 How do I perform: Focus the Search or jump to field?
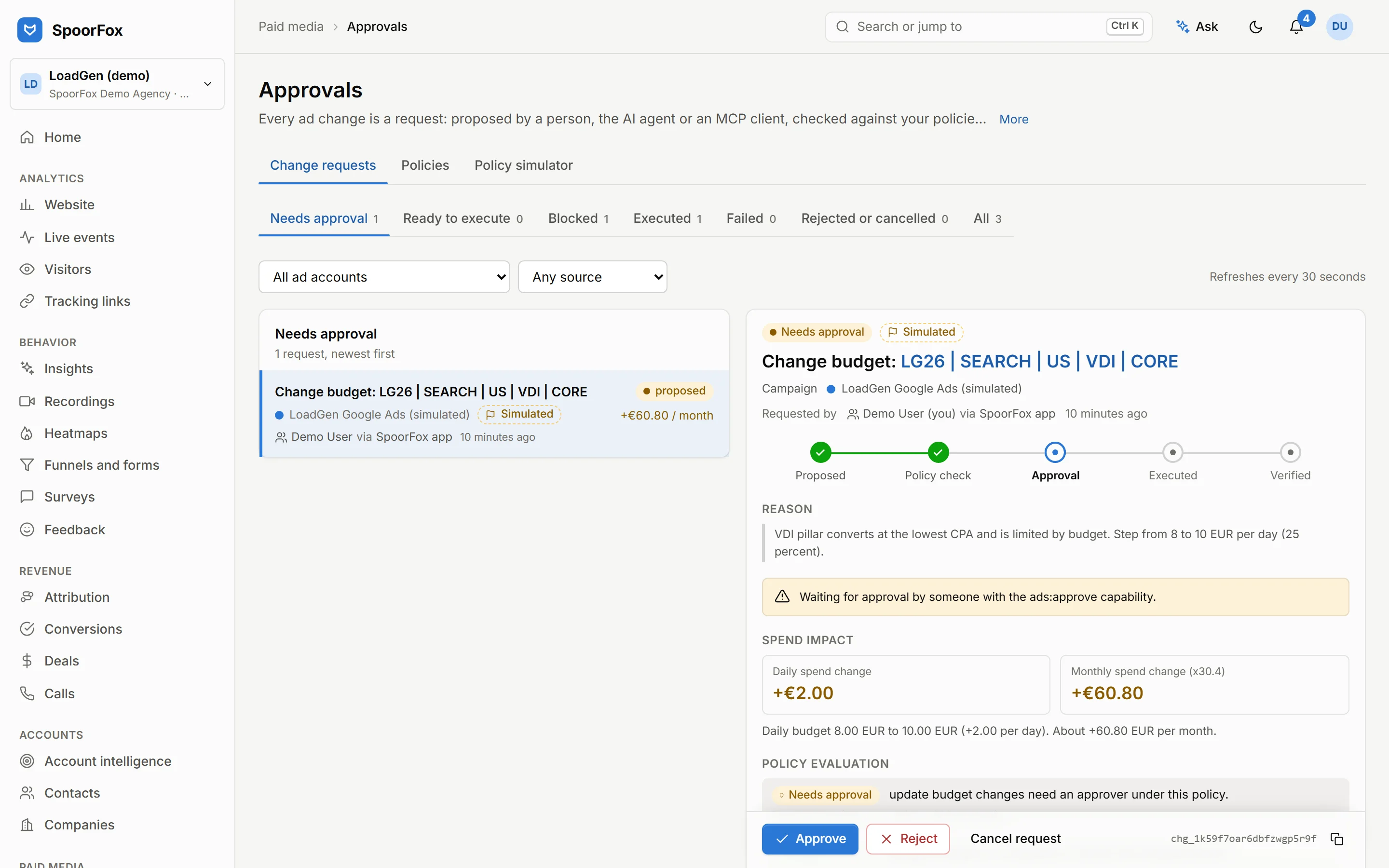coord(988,27)
